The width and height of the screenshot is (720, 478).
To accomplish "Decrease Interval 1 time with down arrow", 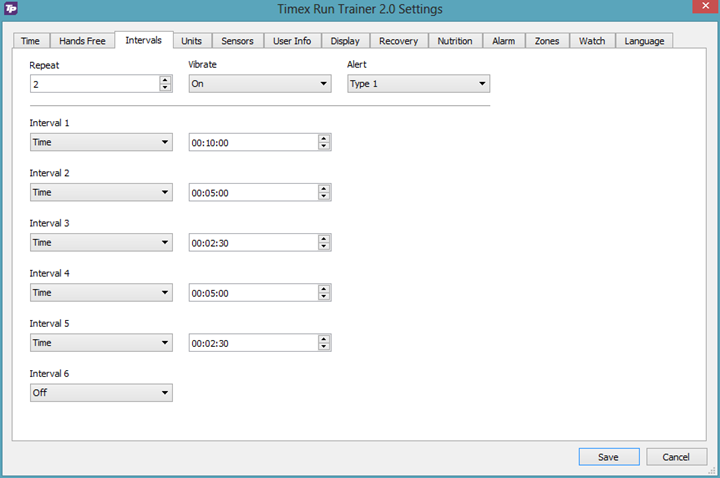I will (324, 146).
